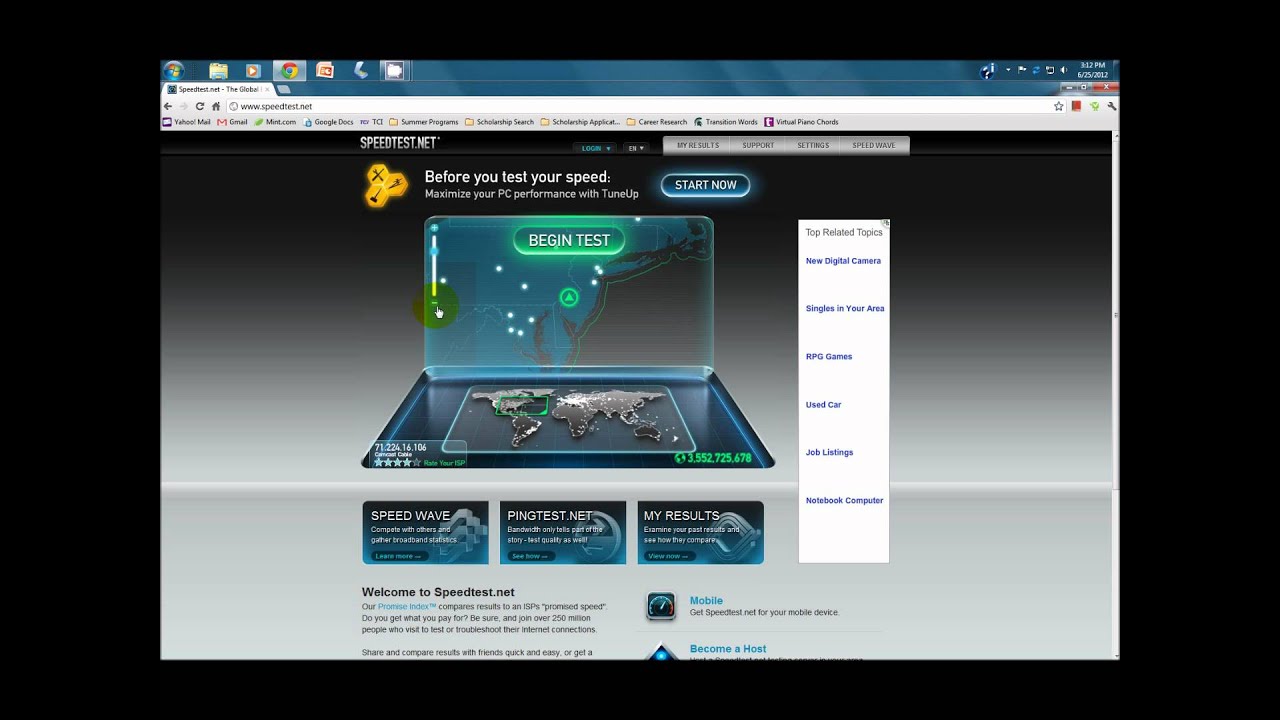Image resolution: width=1280 pixels, height=720 pixels.
Task: Expand the LOGIN dropdown
Action: point(596,148)
